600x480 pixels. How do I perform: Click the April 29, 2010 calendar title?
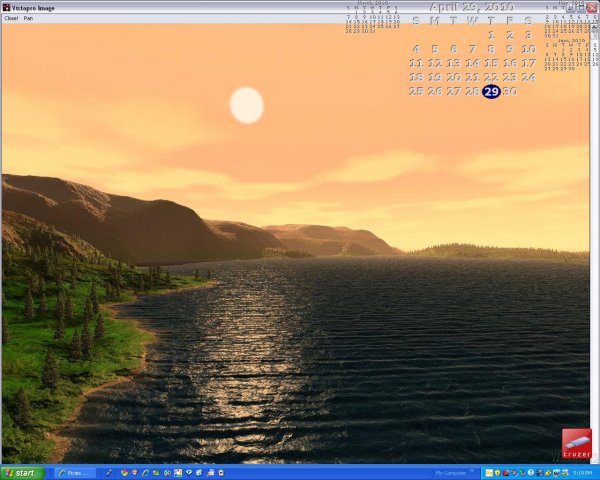pos(472,8)
